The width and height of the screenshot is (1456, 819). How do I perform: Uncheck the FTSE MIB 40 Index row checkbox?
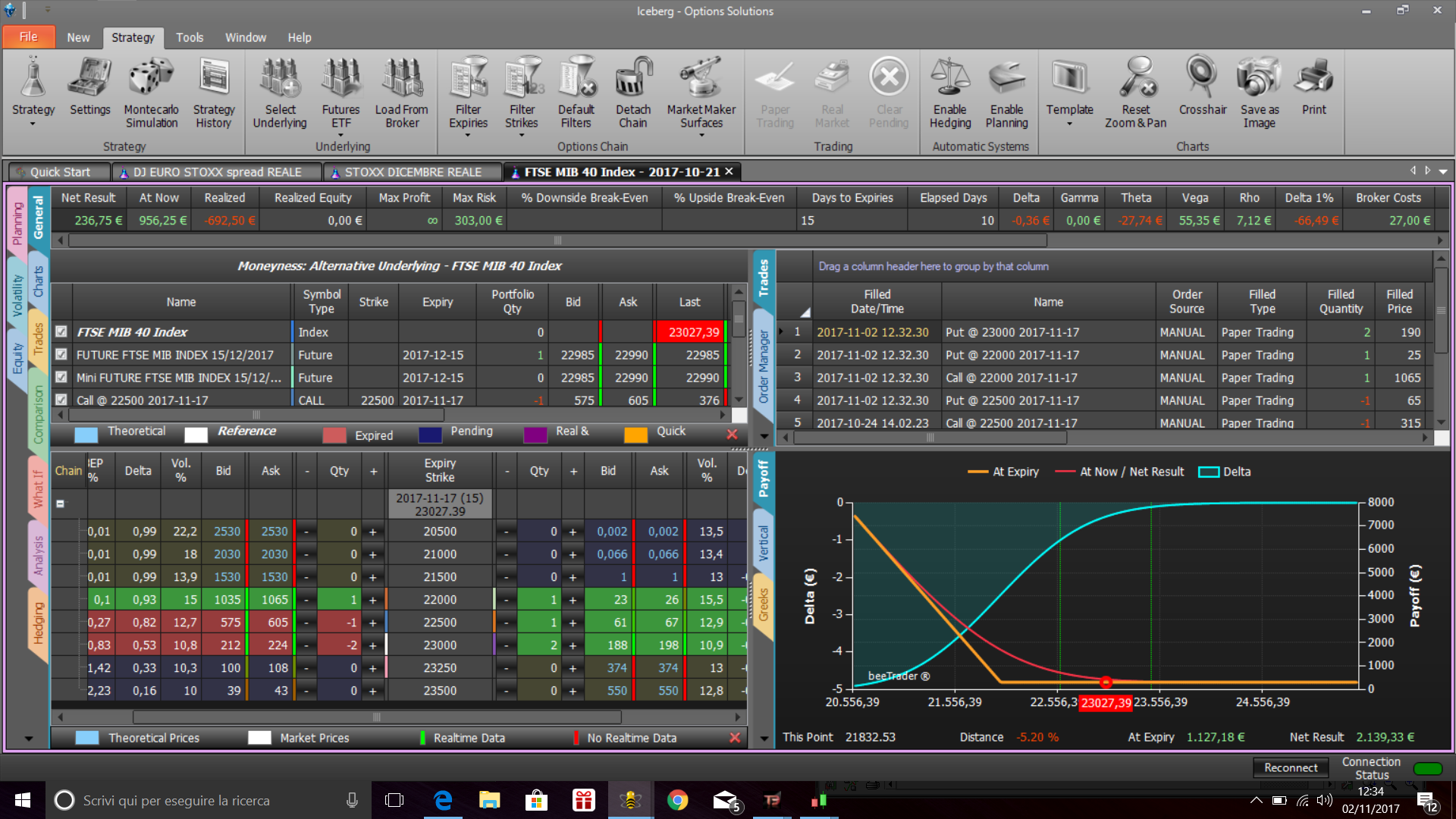coord(61,331)
